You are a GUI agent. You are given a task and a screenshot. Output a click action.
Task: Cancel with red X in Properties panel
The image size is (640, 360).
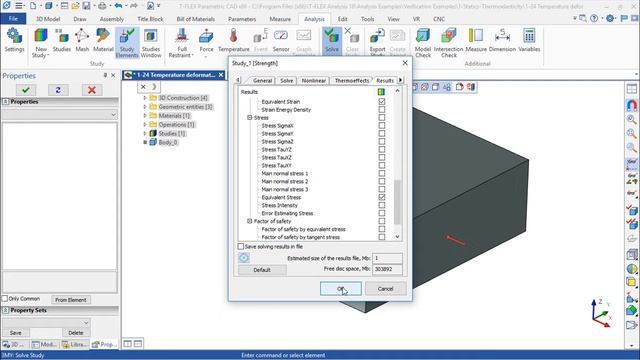[x=92, y=90]
